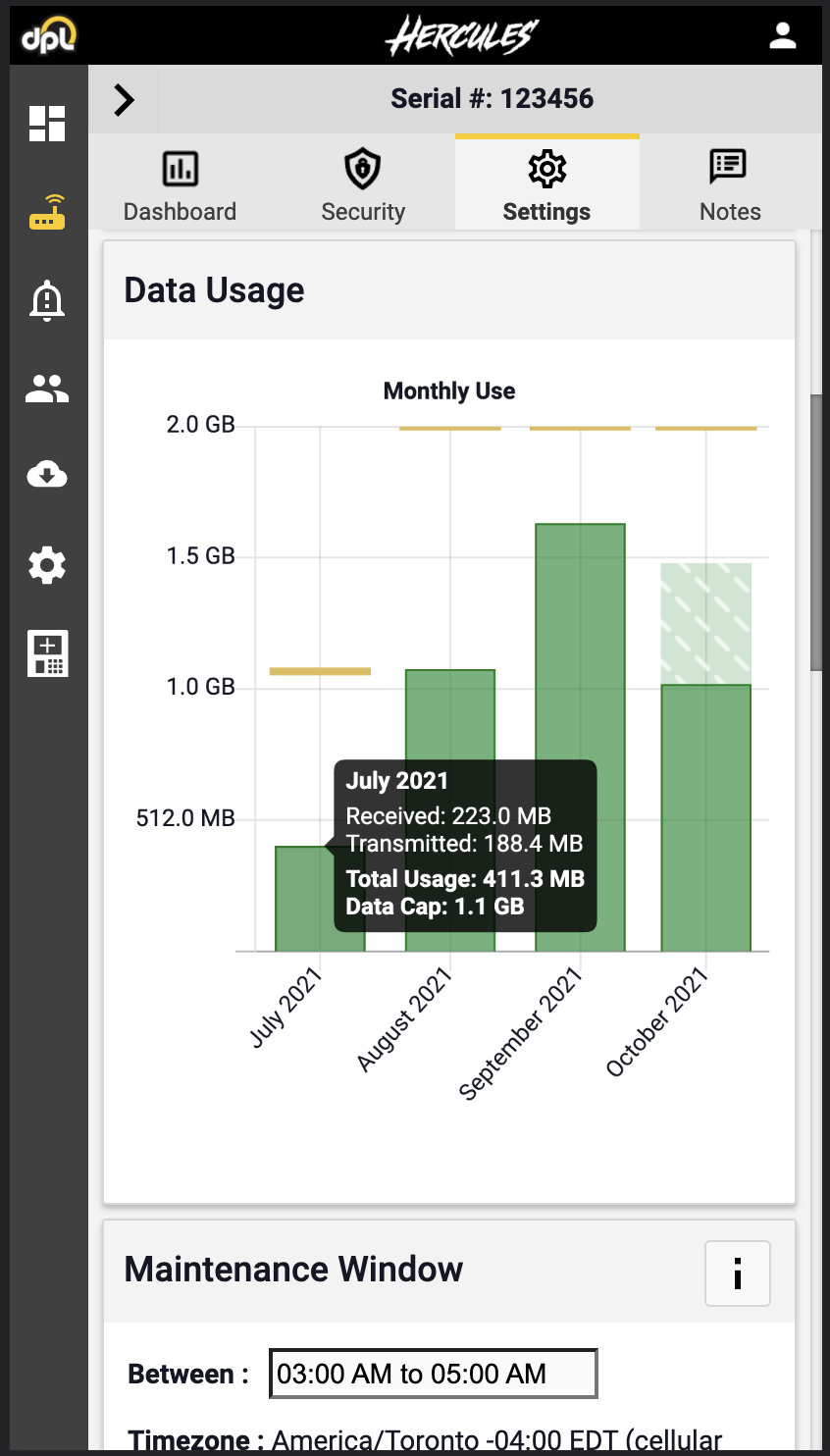Open the gear settings icon in sidebar
Image resolution: width=830 pixels, height=1456 pixels.
tap(47, 565)
